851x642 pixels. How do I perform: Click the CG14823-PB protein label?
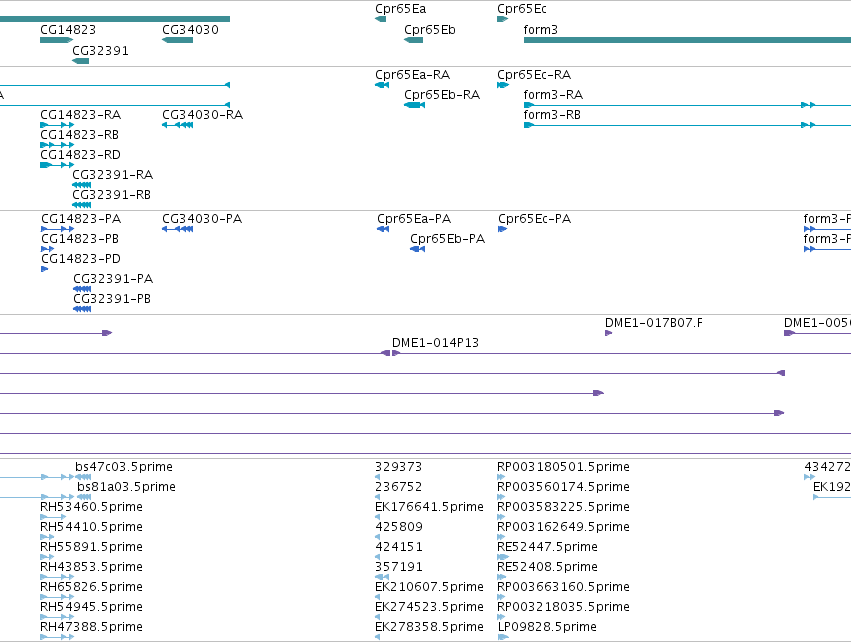pyautogui.click(x=80, y=239)
